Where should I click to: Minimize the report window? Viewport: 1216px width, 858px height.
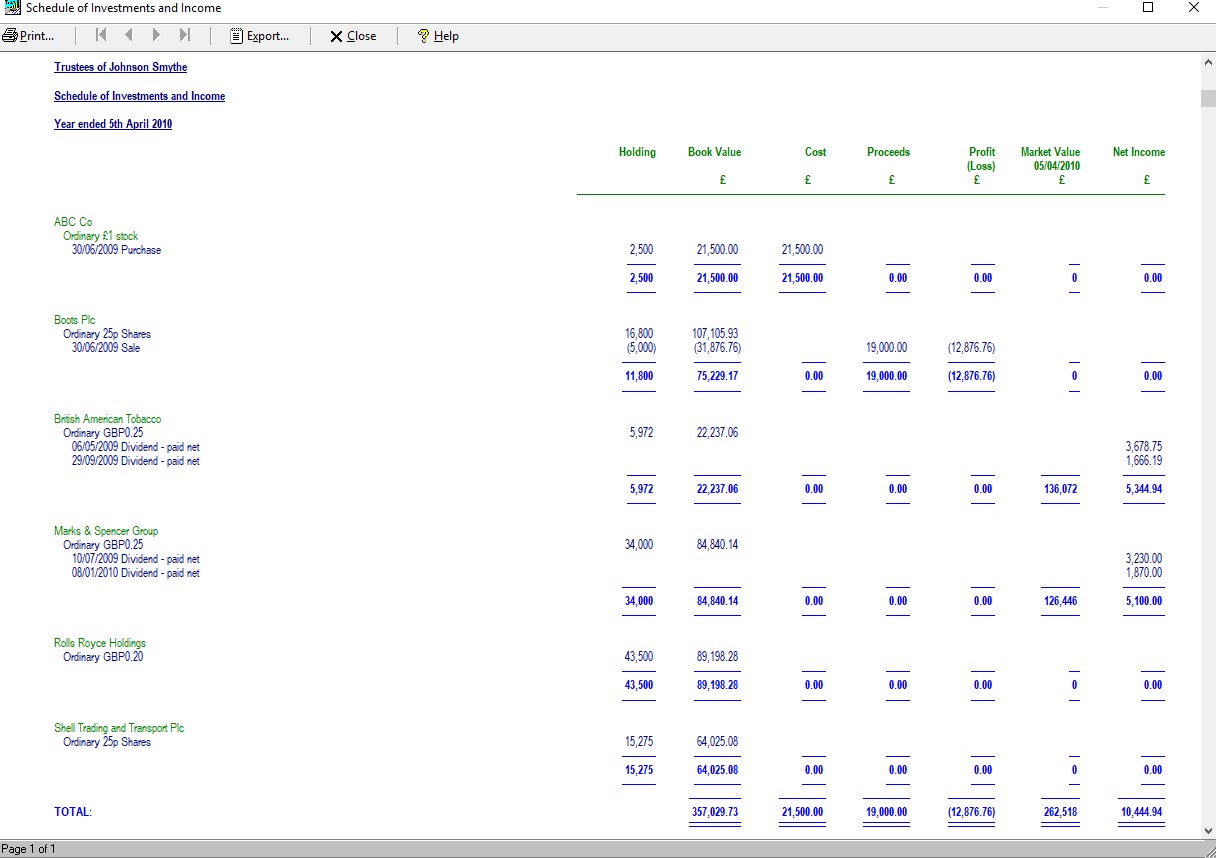(x=1102, y=8)
